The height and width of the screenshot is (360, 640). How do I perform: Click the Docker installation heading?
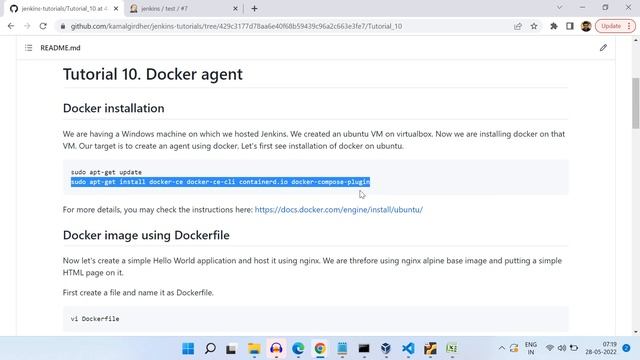click(x=113, y=108)
